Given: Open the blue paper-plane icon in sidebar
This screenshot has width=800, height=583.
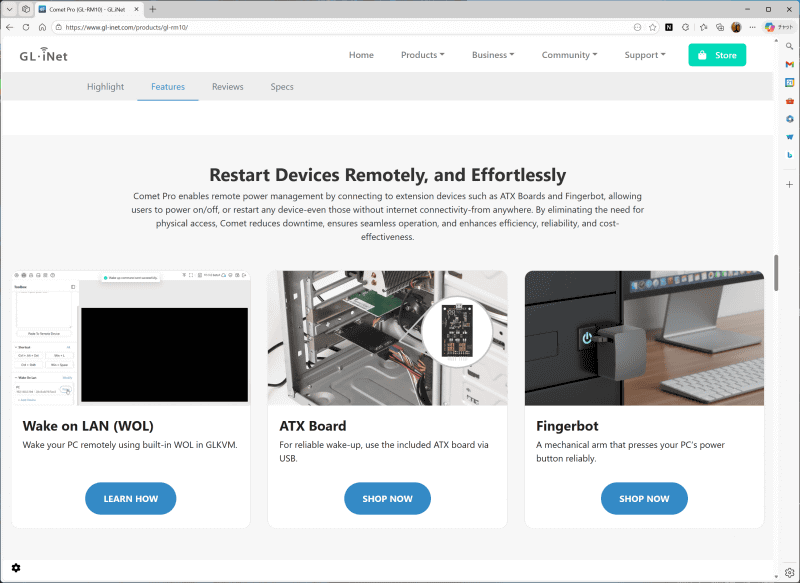Looking at the screenshot, I should click(789, 137).
